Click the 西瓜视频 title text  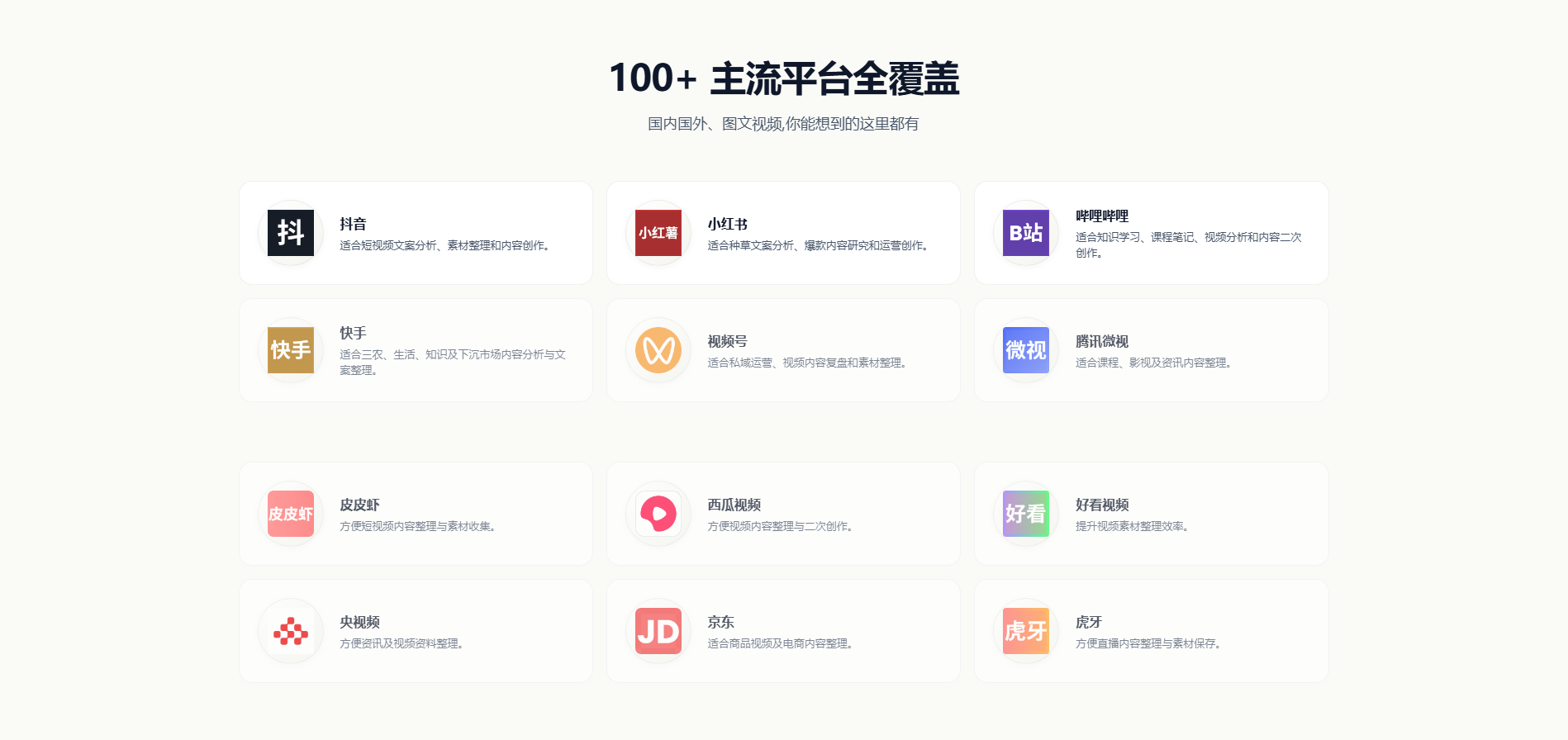pyautogui.click(x=734, y=505)
